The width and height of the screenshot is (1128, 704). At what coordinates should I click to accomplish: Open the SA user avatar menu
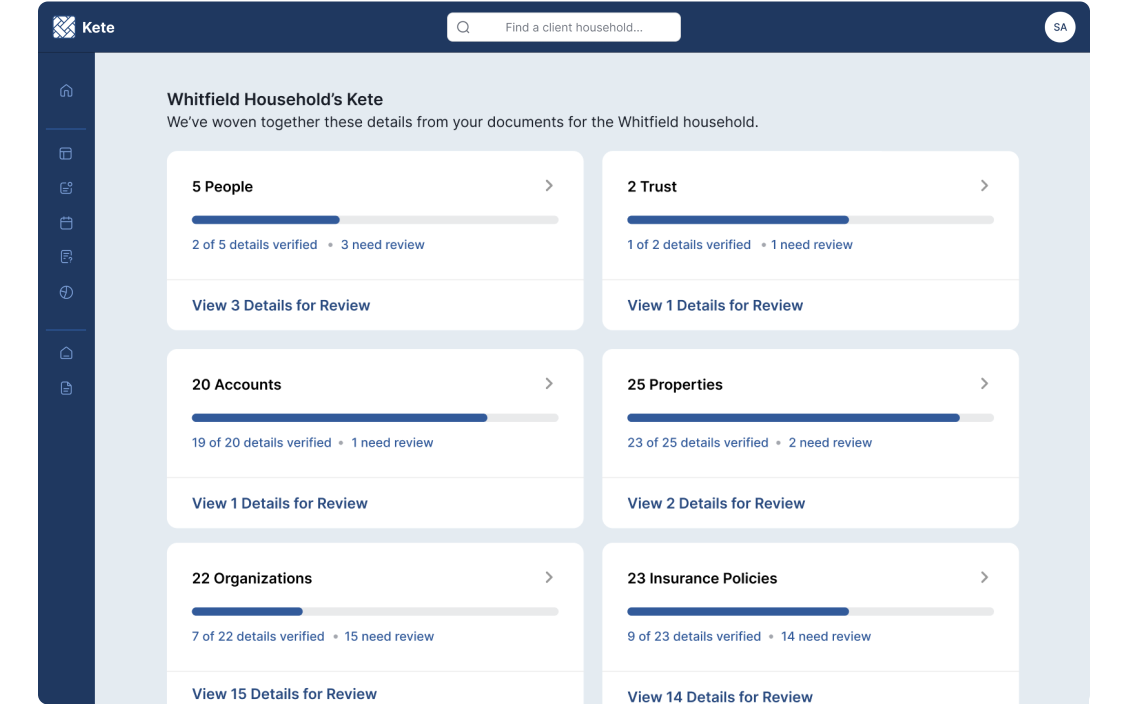(1060, 27)
